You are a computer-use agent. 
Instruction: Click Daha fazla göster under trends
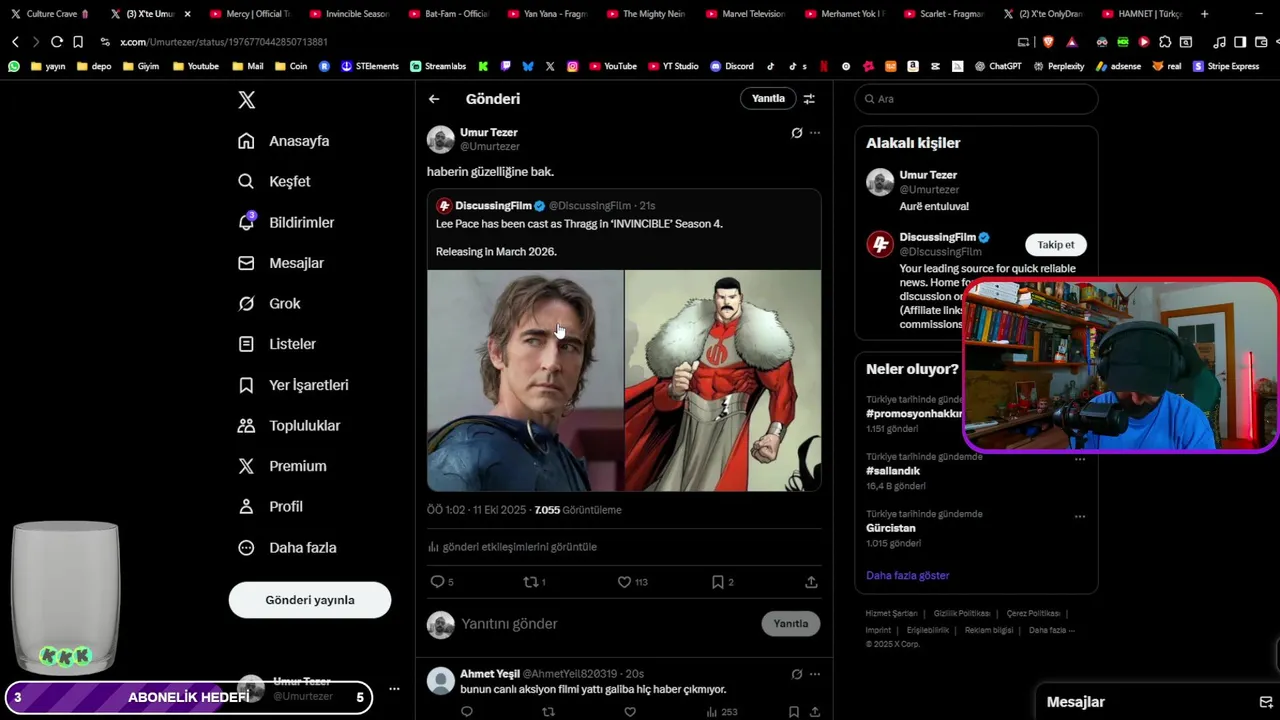tap(908, 576)
